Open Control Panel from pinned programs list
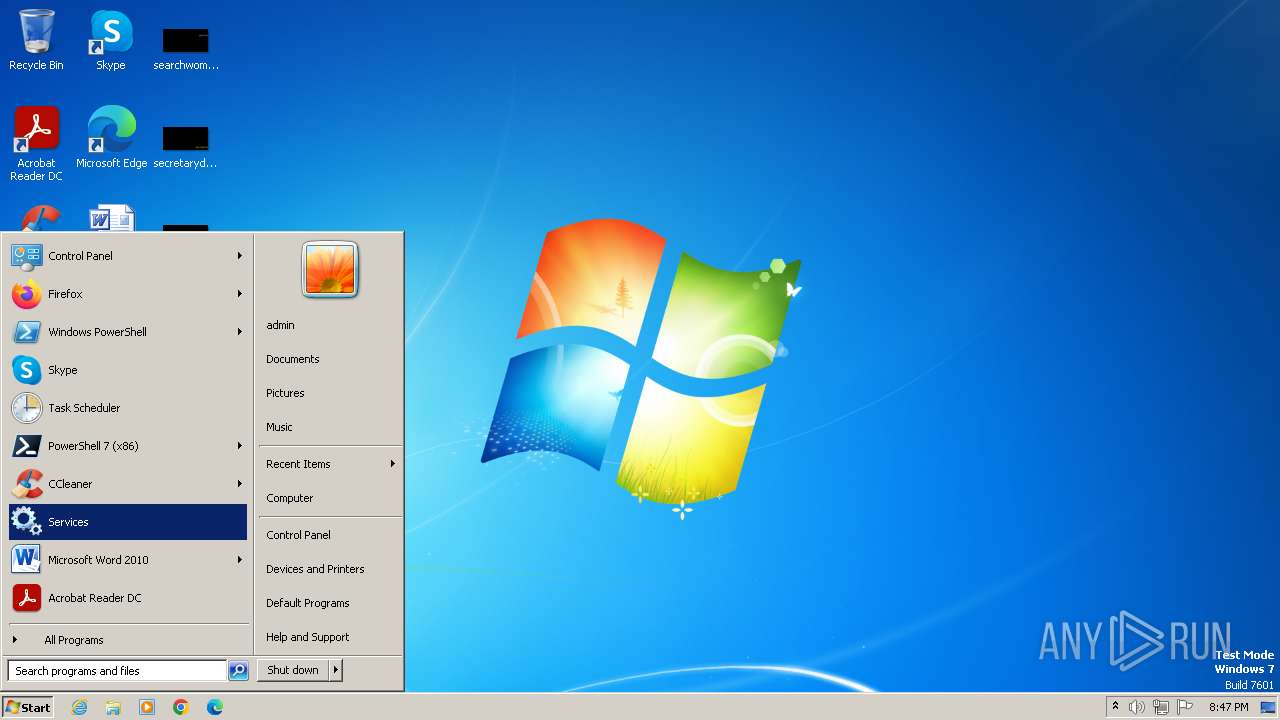This screenshot has height=720, width=1280. tap(128, 256)
